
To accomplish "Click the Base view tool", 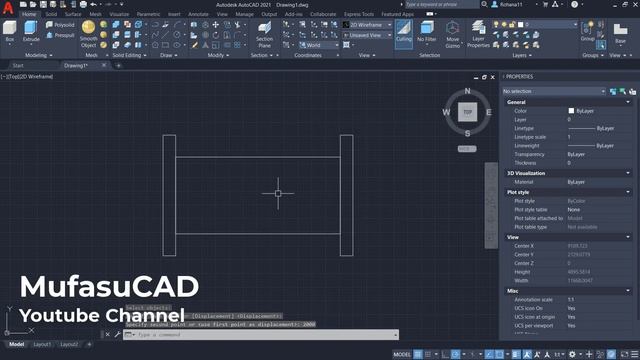I will 620,33.
